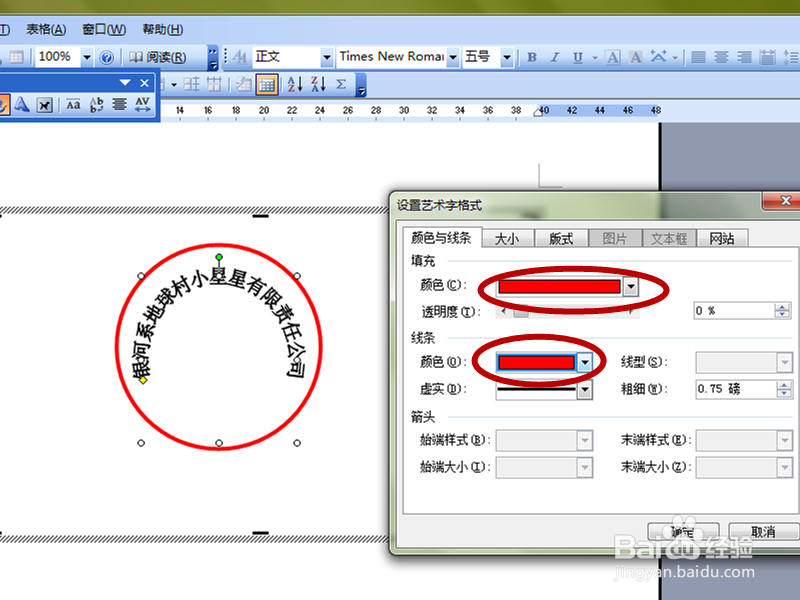
Task: Toggle underline formatting
Action: coord(576,57)
